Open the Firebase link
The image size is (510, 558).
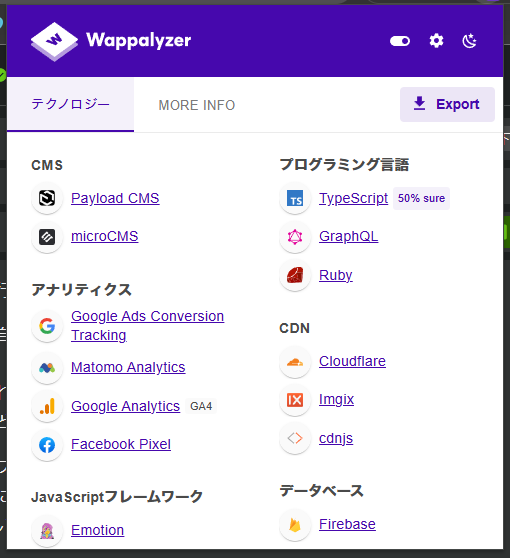[347, 524]
